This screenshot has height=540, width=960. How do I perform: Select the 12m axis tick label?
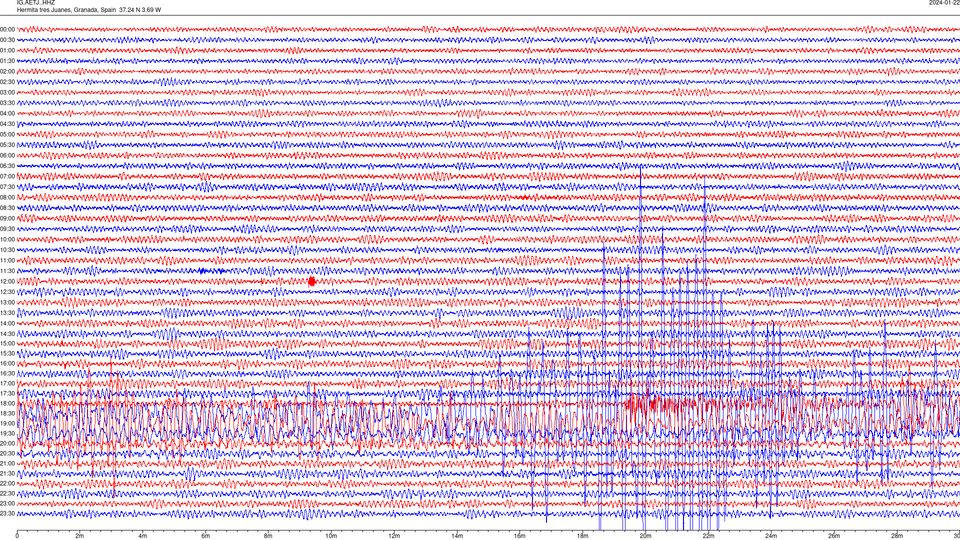(394, 536)
